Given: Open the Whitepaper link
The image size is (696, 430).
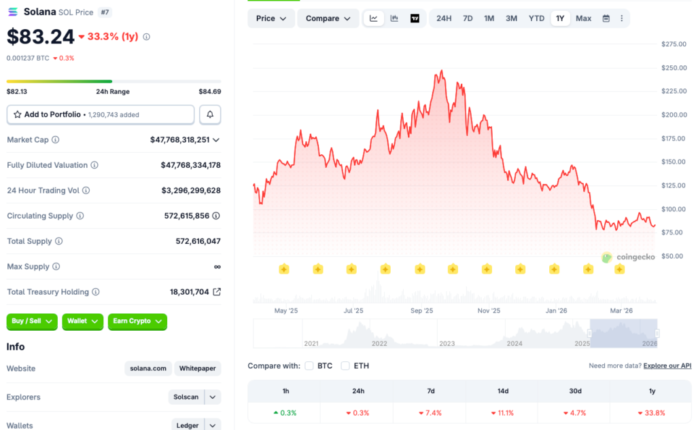Looking at the screenshot, I should click(198, 368).
